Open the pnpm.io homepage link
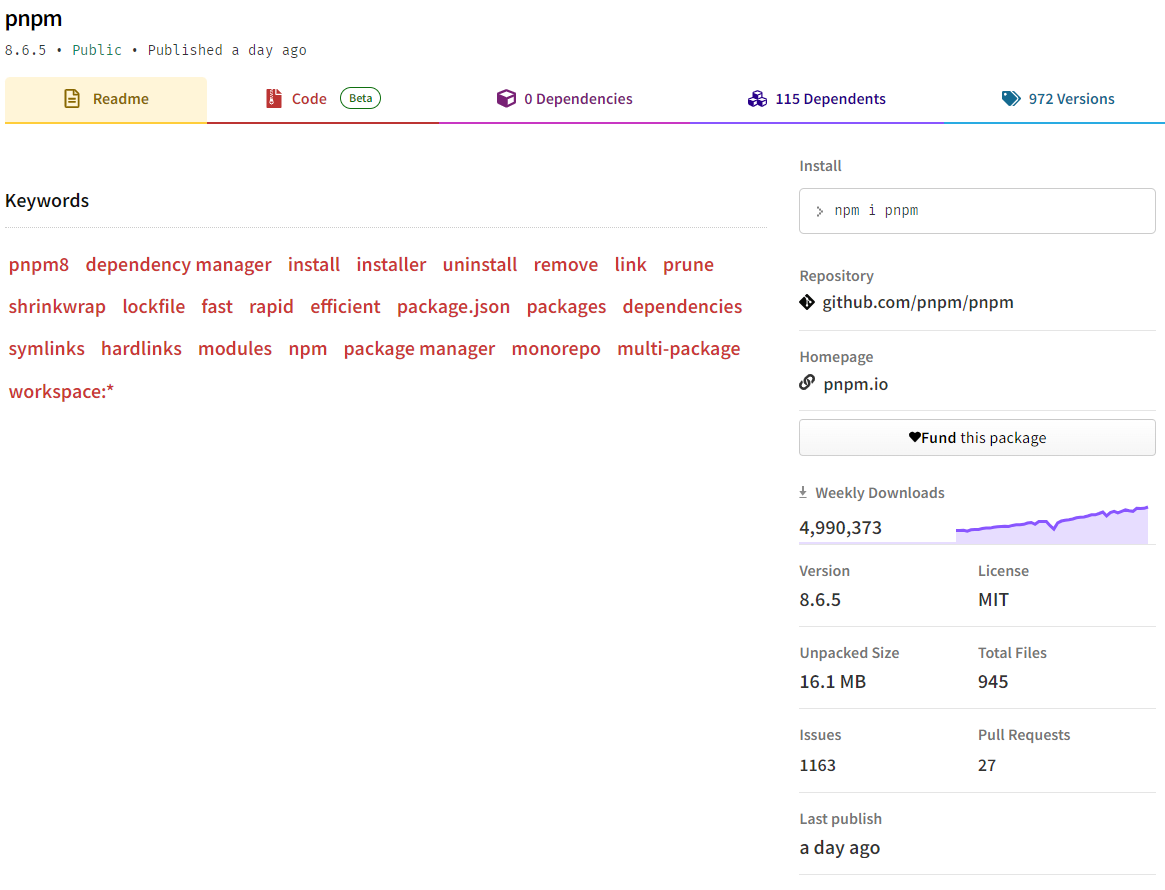 click(856, 384)
